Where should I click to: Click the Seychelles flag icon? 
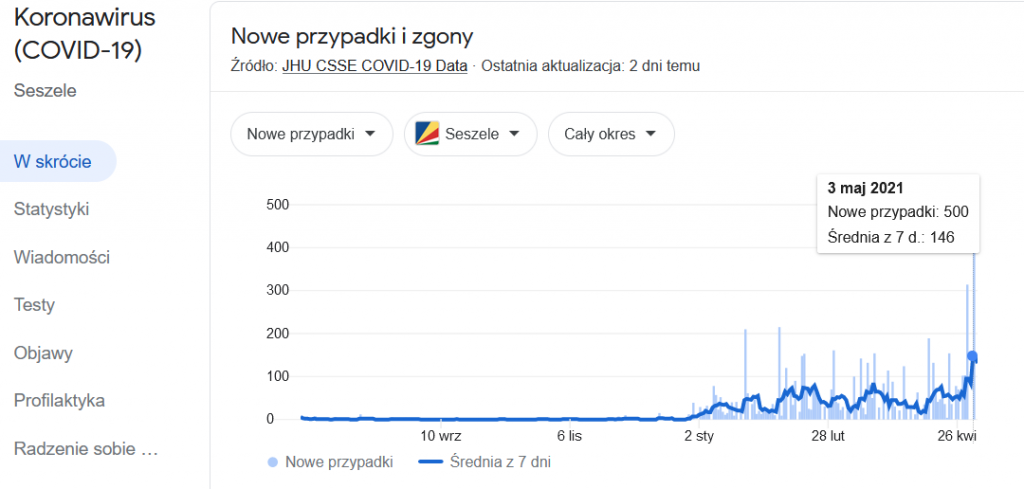pos(426,134)
